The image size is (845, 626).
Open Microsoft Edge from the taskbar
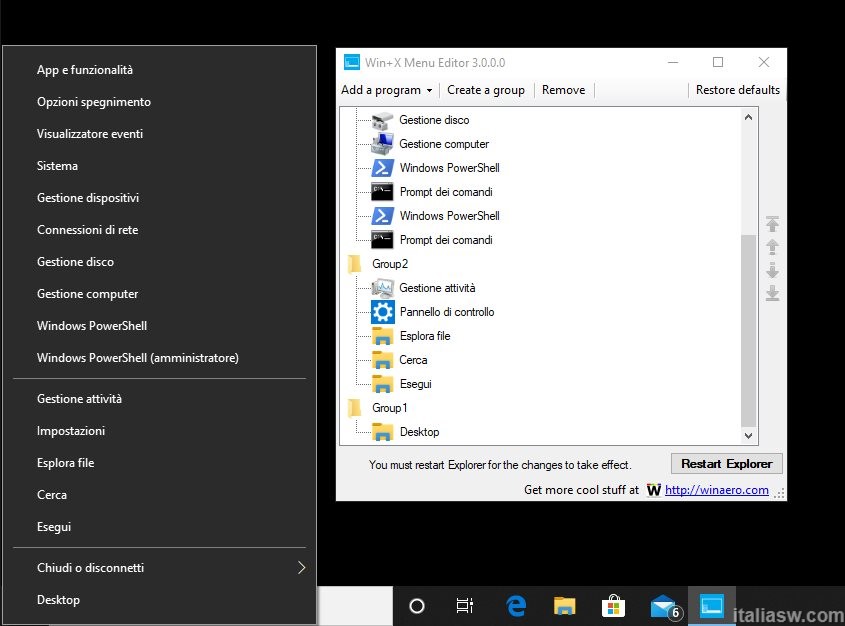(x=516, y=606)
